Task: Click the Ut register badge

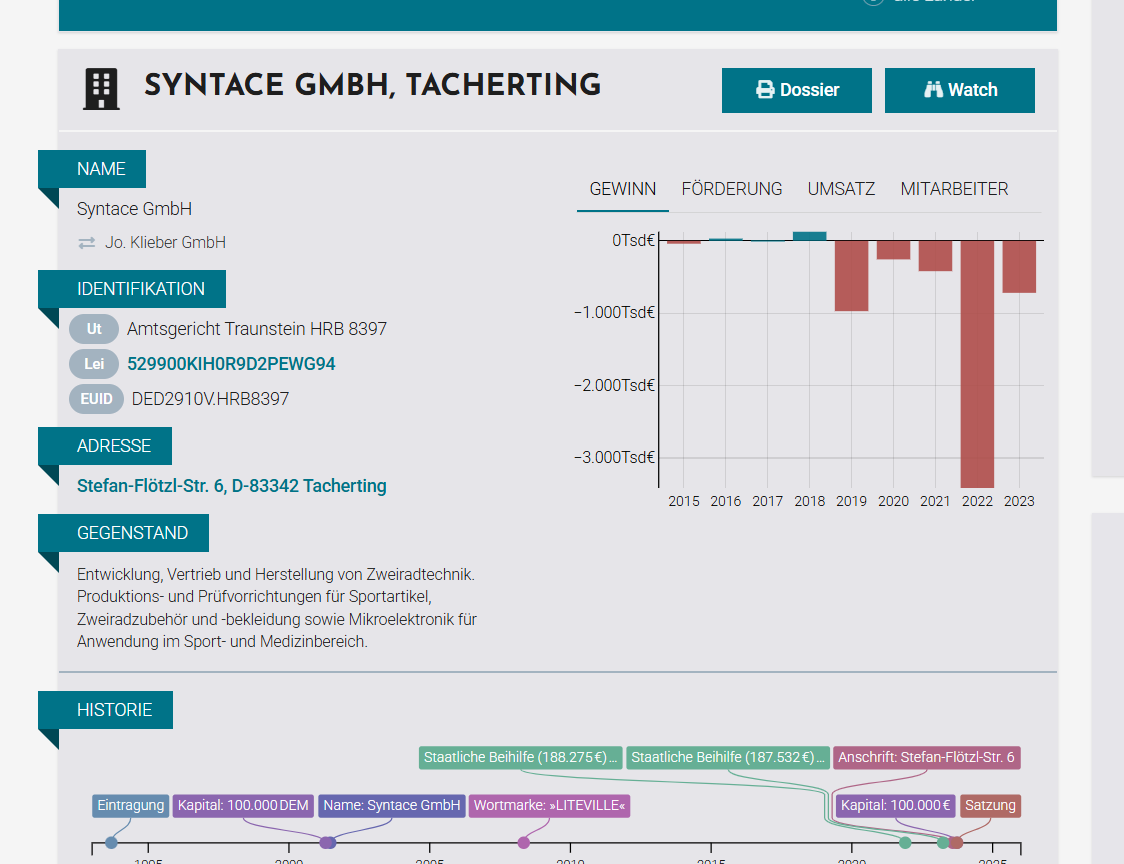Action: coord(94,329)
